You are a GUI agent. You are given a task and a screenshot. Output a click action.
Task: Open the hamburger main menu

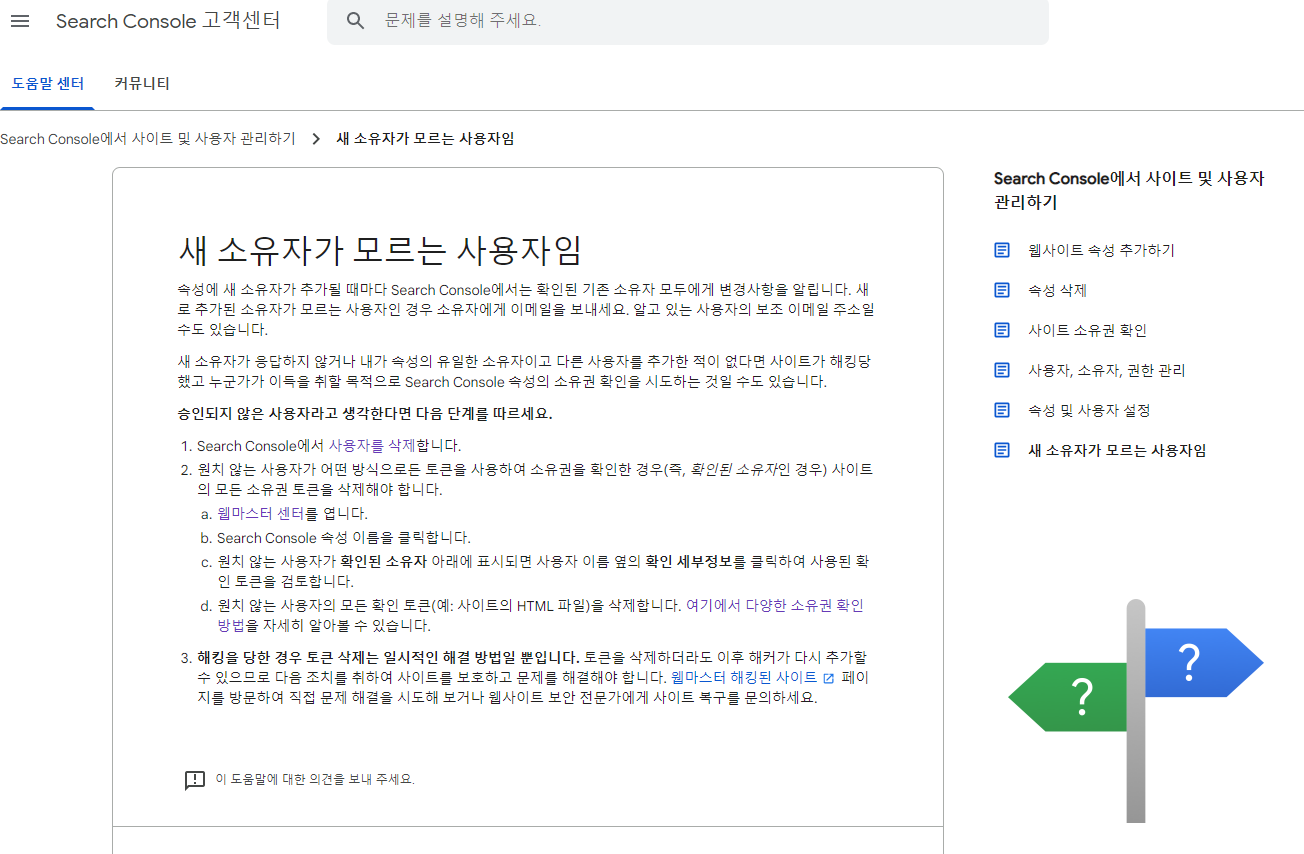[20, 21]
